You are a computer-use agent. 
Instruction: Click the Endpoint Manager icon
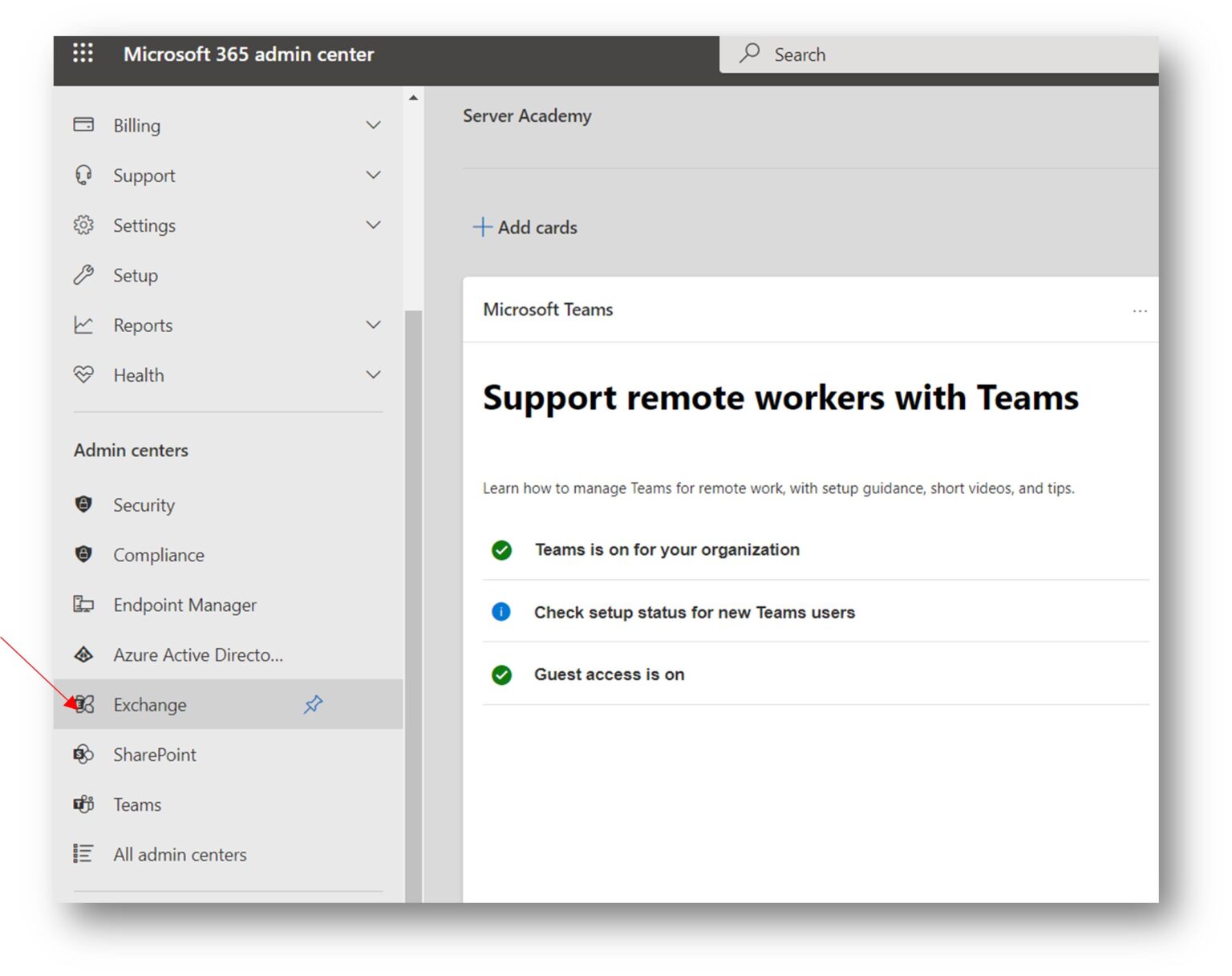coord(83,604)
